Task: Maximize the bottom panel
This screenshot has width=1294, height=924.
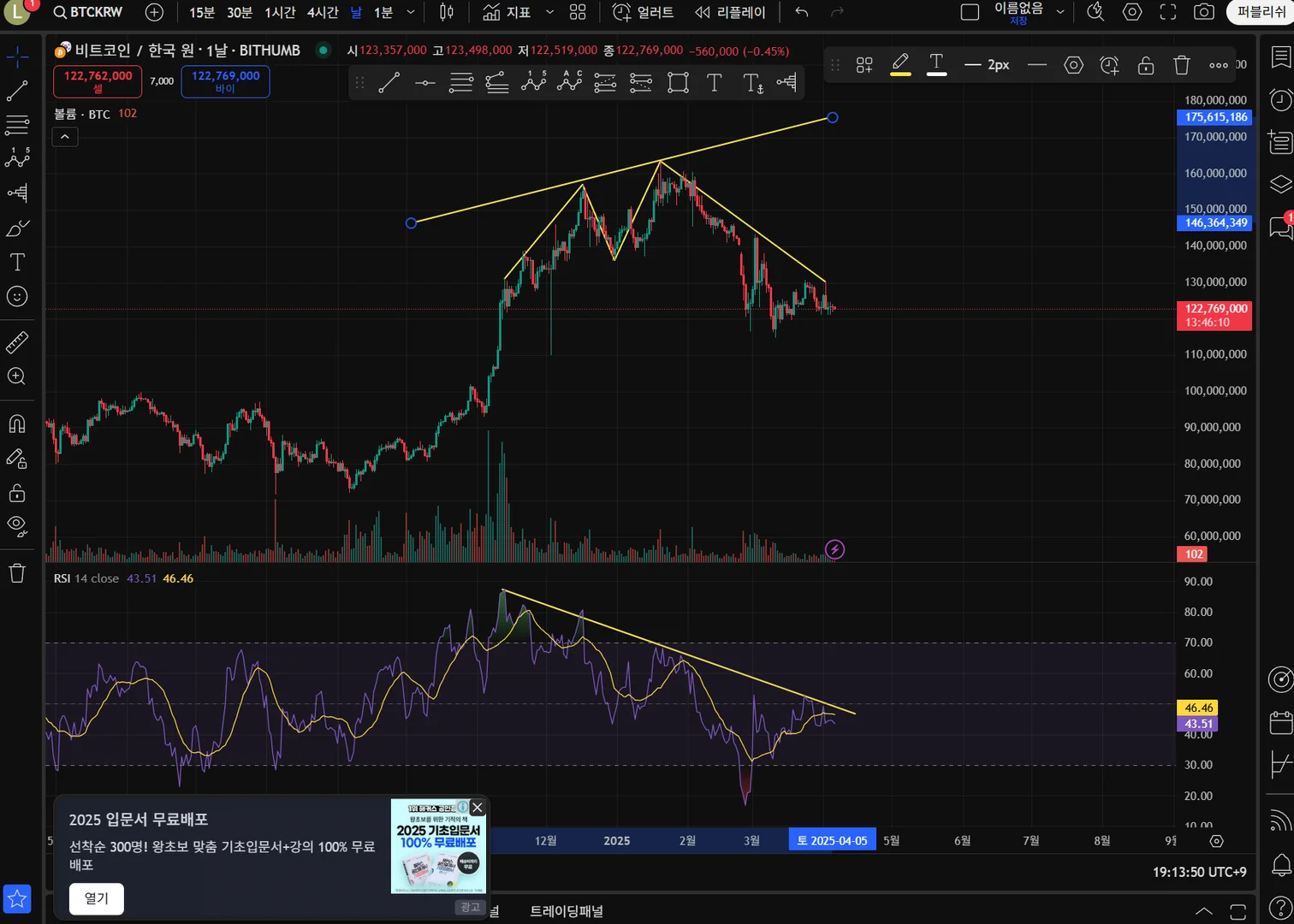Action: click(x=1238, y=911)
